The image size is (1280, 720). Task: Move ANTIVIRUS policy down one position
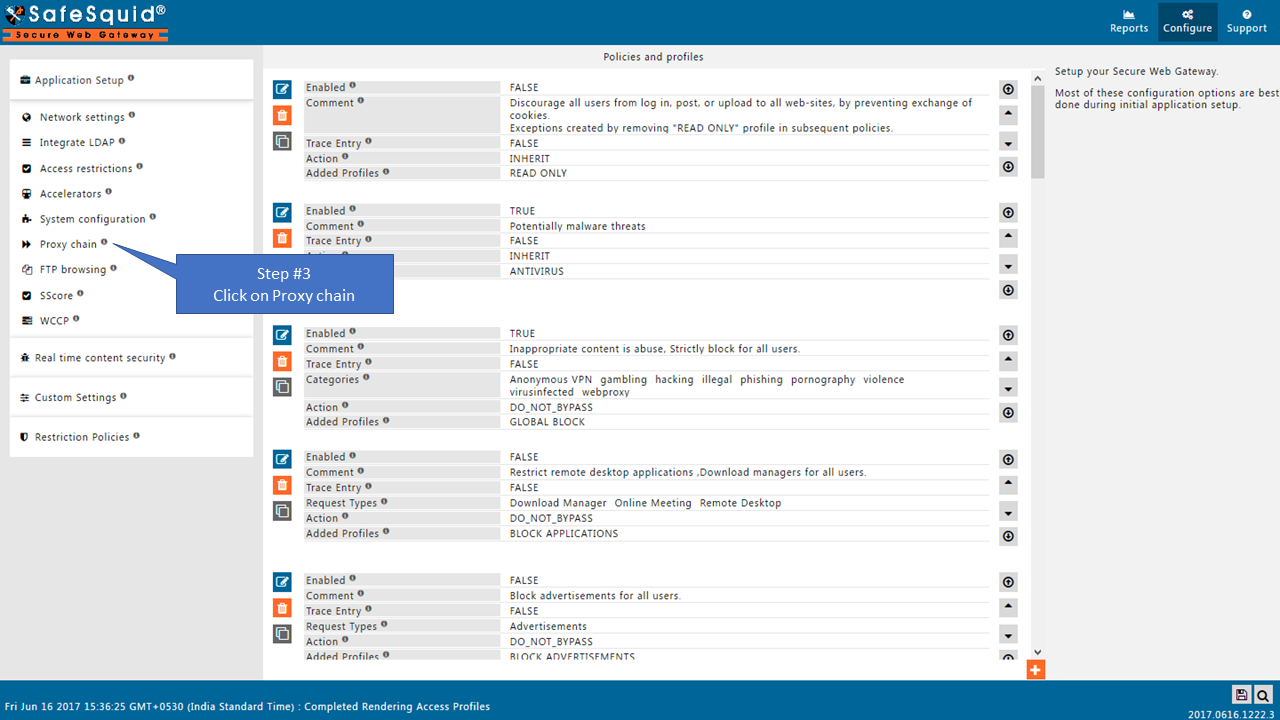click(1008, 266)
